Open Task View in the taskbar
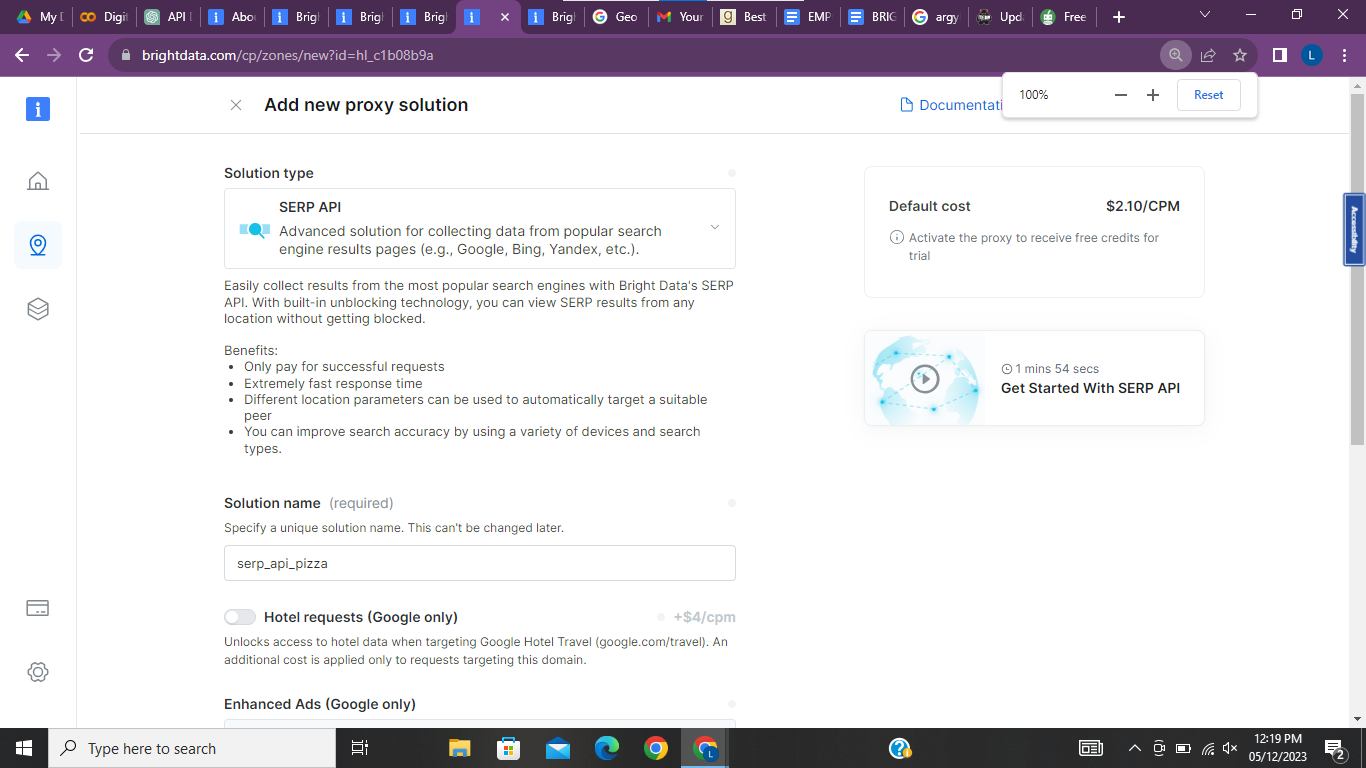 tap(360, 748)
